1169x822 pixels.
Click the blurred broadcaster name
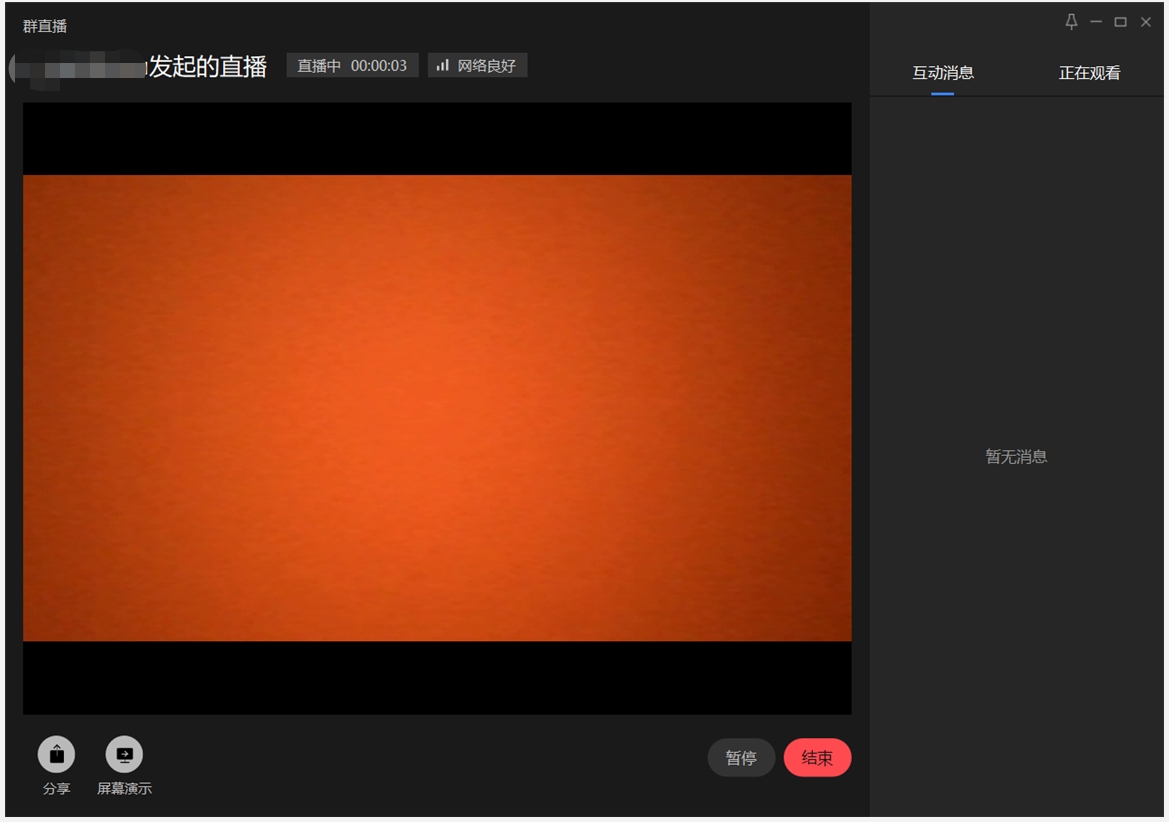click(78, 68)
